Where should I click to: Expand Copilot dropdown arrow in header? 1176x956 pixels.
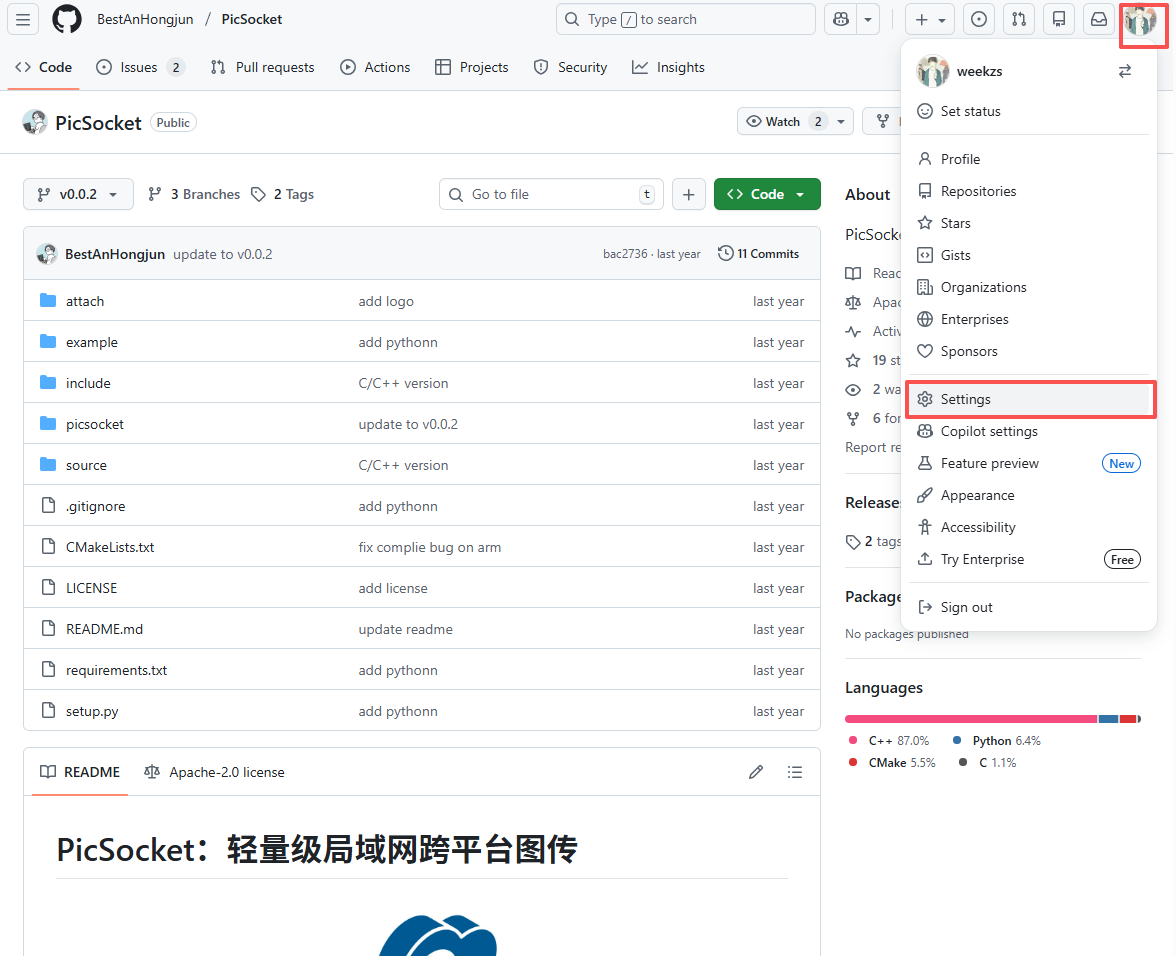[868, 19]
